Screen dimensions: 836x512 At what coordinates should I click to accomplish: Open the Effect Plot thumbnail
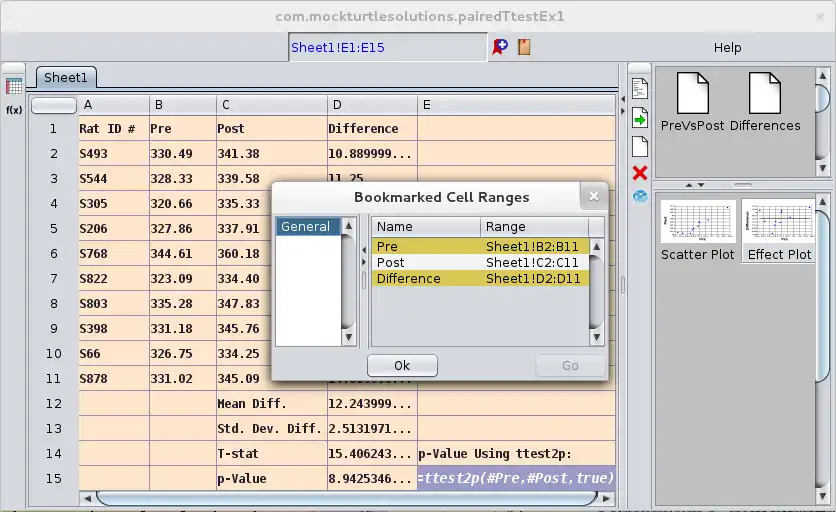click(x=779, y=231)
